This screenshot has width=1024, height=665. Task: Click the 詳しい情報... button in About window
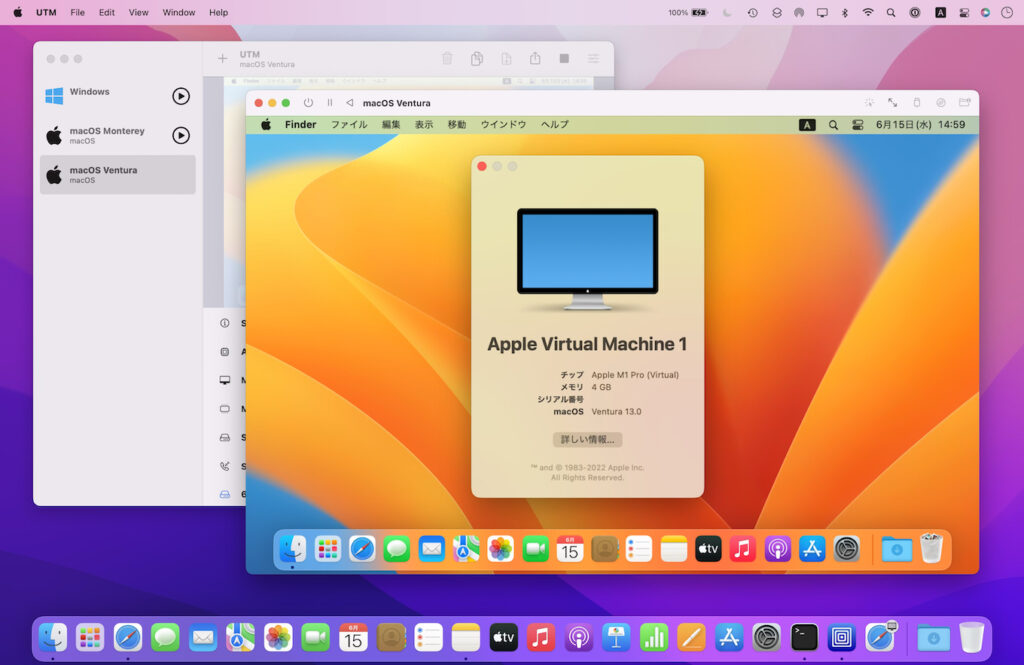click(588, 439)
